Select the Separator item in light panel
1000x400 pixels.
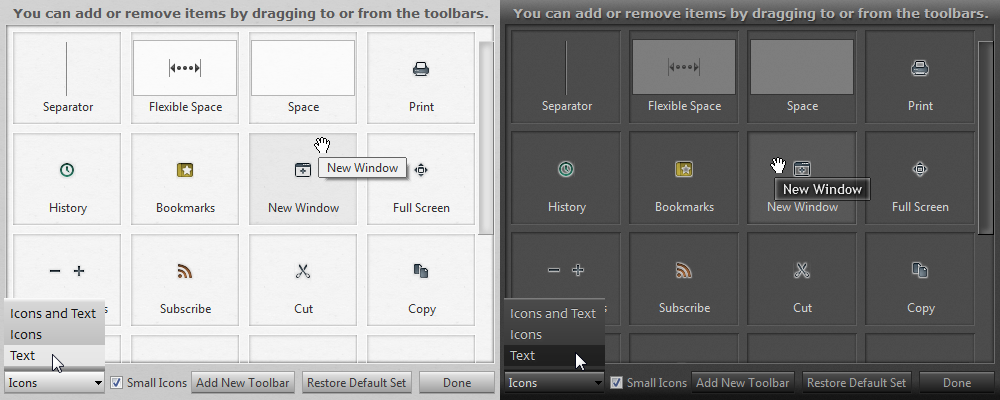tap(67, 78)
